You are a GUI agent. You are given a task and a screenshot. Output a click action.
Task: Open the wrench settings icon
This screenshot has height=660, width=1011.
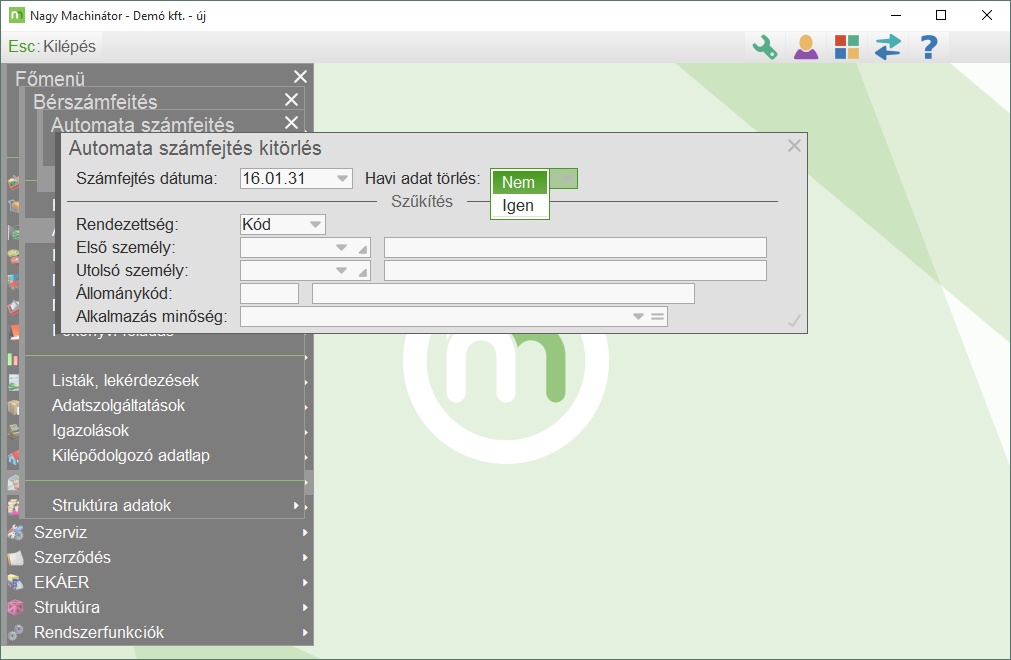765,47
